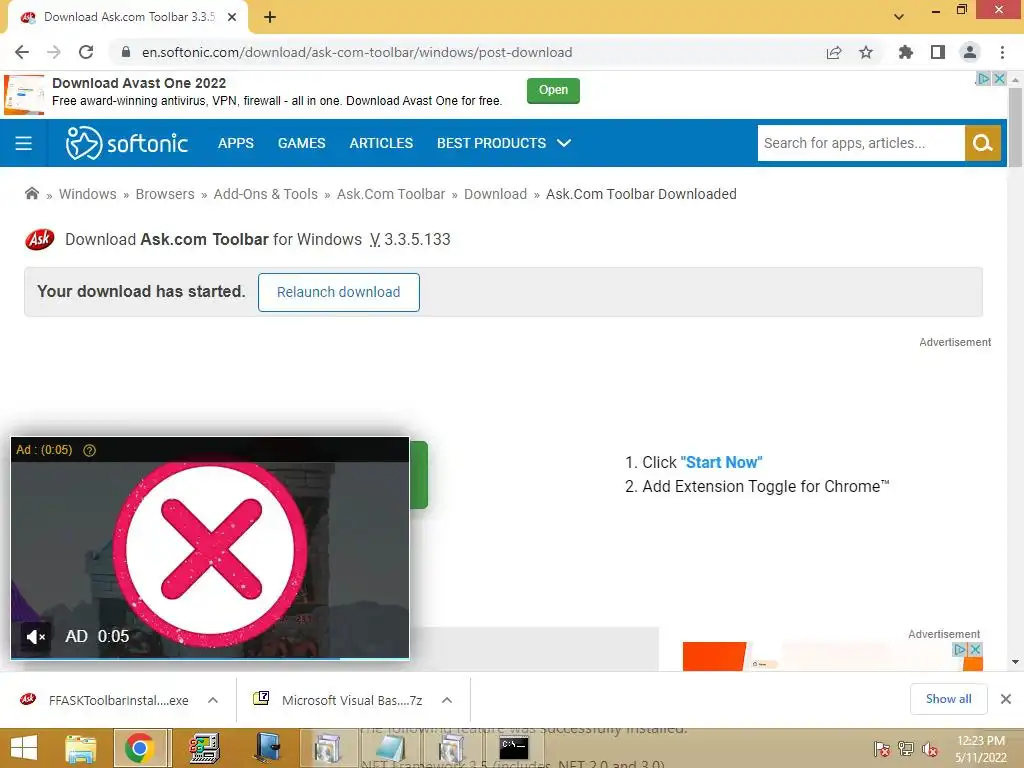The image size is (1024, 768).
Task: Click the address bar URL
Action: coord(357,52)
